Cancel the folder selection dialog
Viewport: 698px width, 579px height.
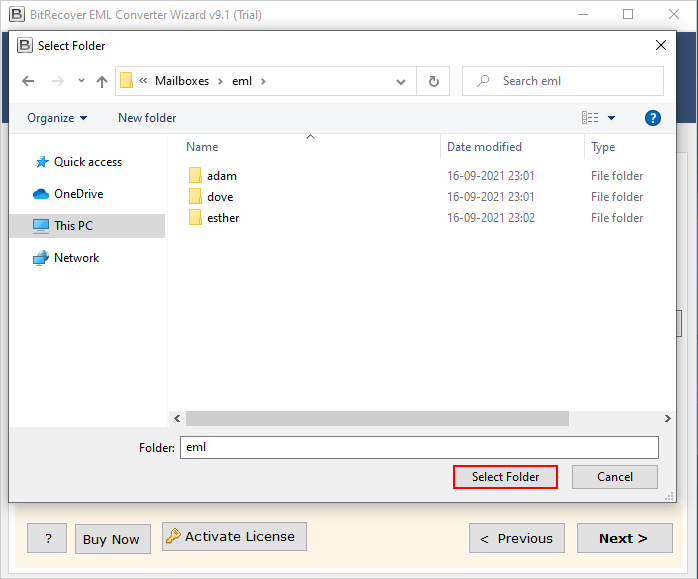pyautogui.click(x=614, y=477)
